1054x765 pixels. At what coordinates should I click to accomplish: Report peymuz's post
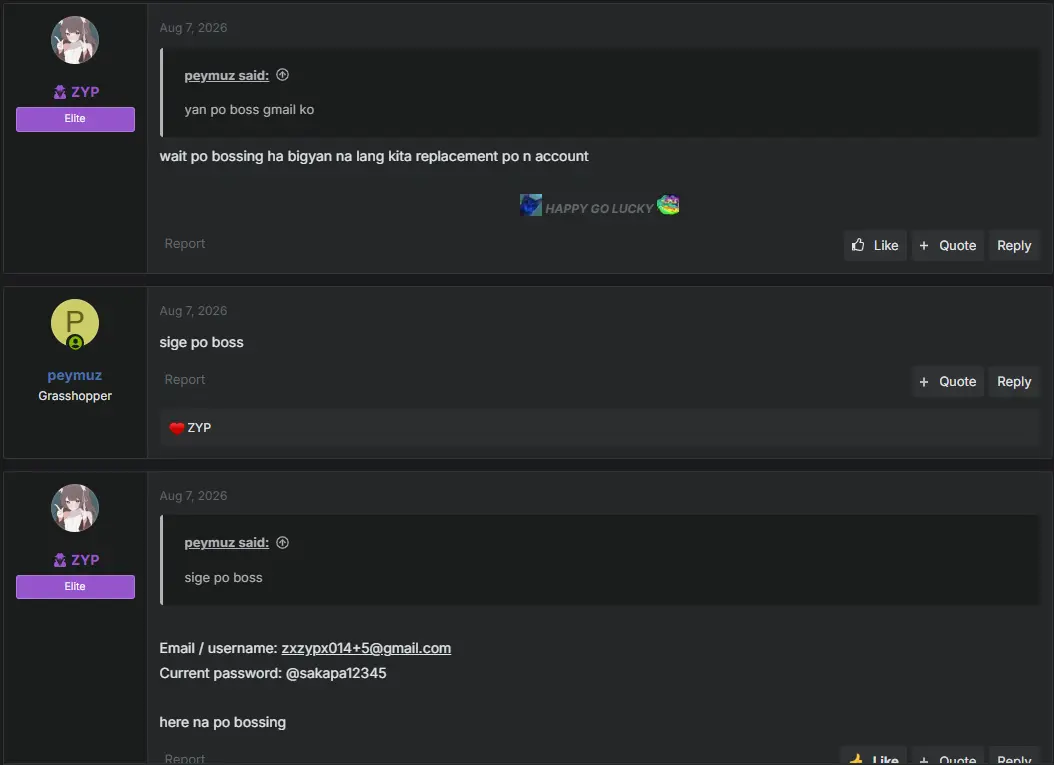[x=185, y=379]
